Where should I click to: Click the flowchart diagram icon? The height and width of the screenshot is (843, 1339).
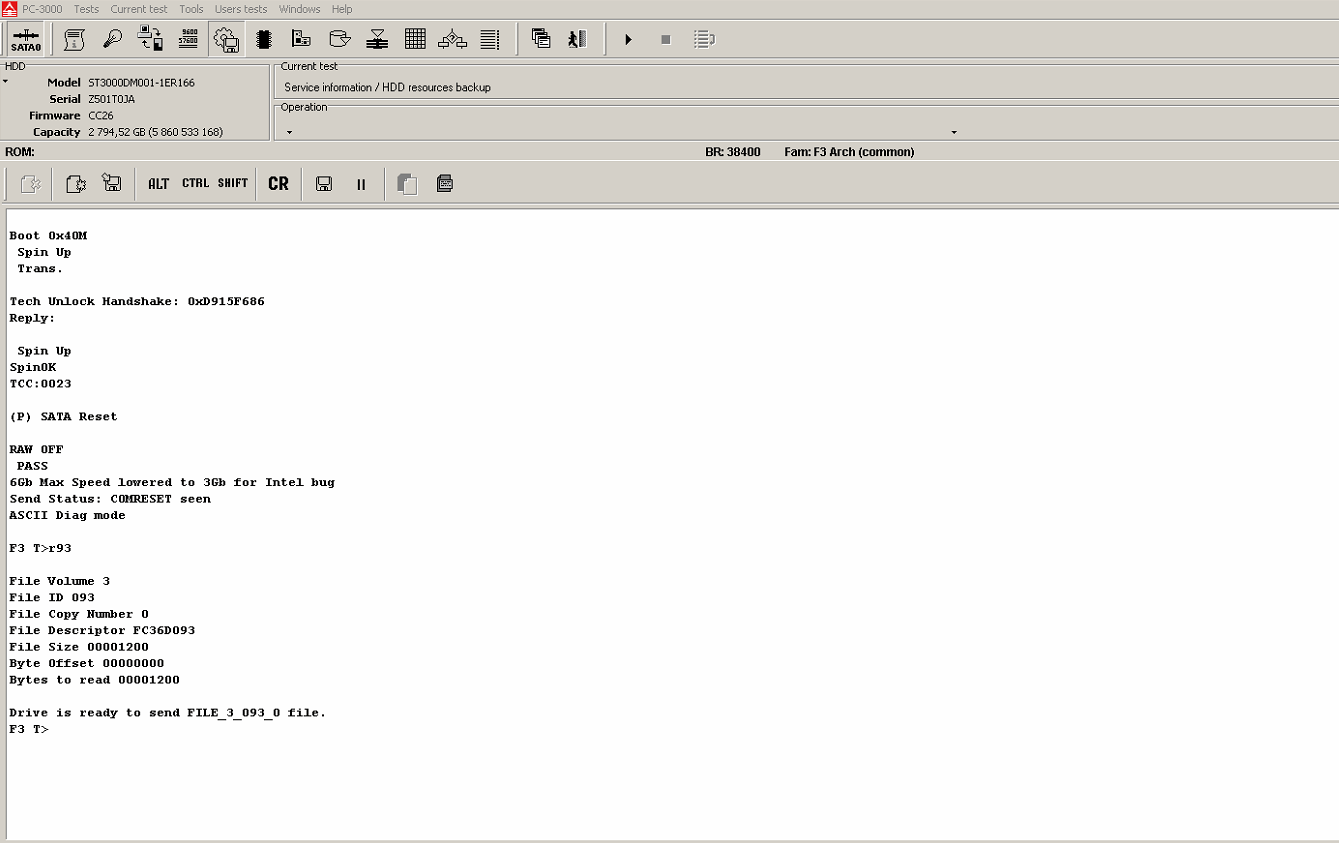(x=453, y=39)
